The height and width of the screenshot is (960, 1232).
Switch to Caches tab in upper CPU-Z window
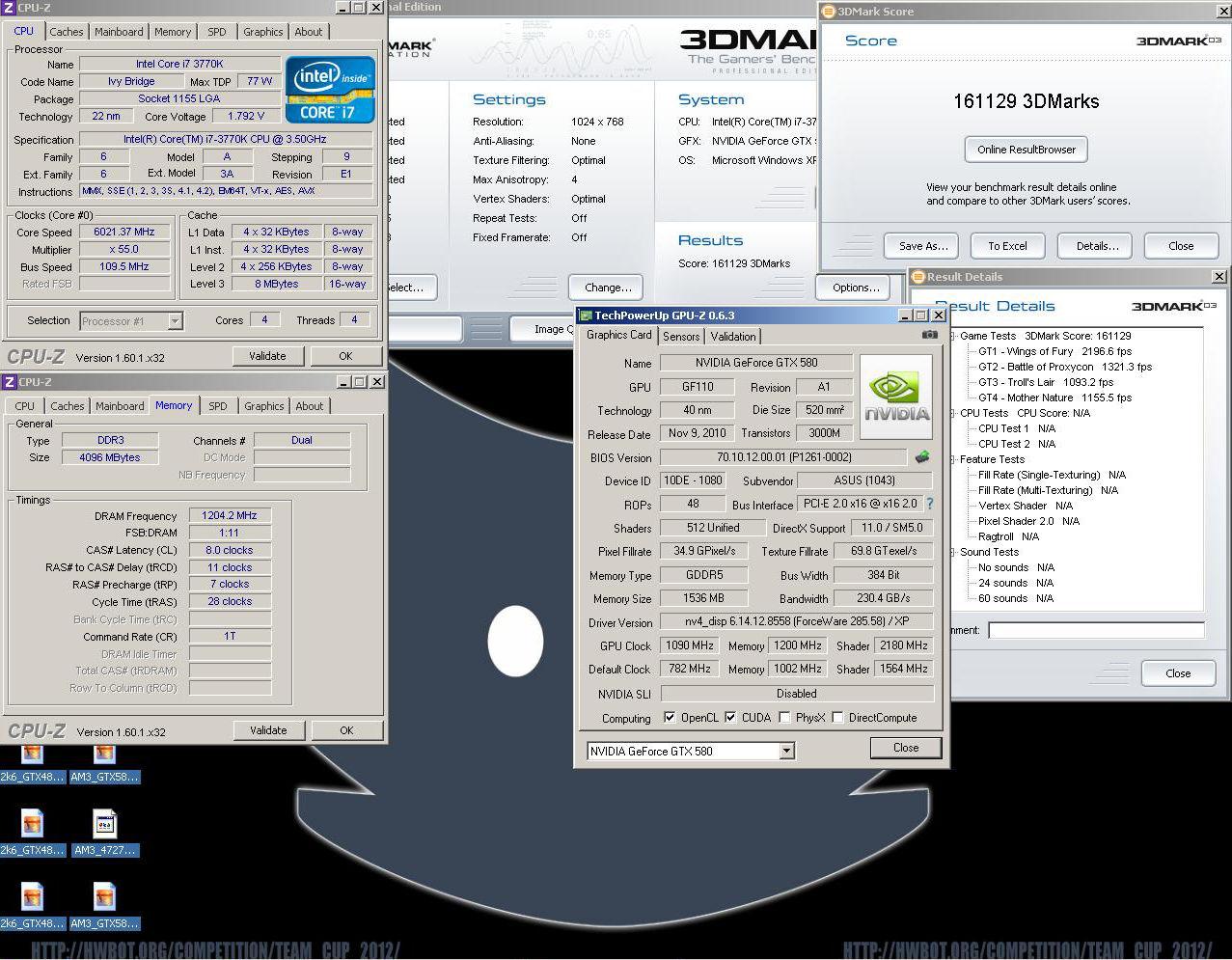[x=67, y=32]
